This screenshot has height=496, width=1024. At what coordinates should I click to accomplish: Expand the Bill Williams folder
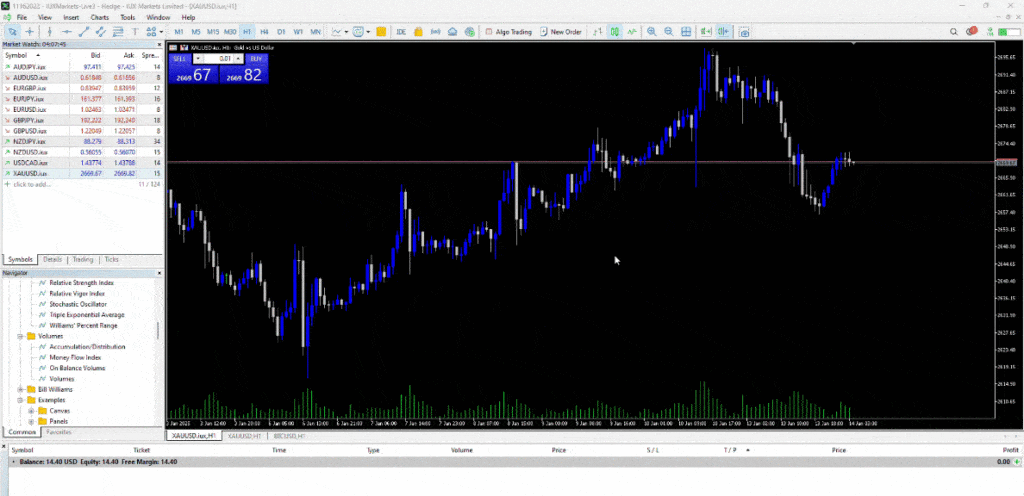click(x=19, y=389)
